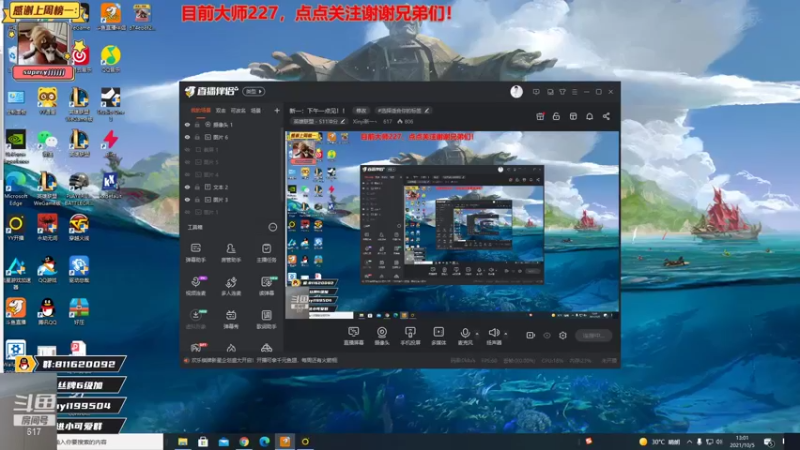Image resolution: width=800 pixels, height=450 pixels.
Task: Expand the speaker options arrow
Action: pyautogui.click(x=506, y=334)
